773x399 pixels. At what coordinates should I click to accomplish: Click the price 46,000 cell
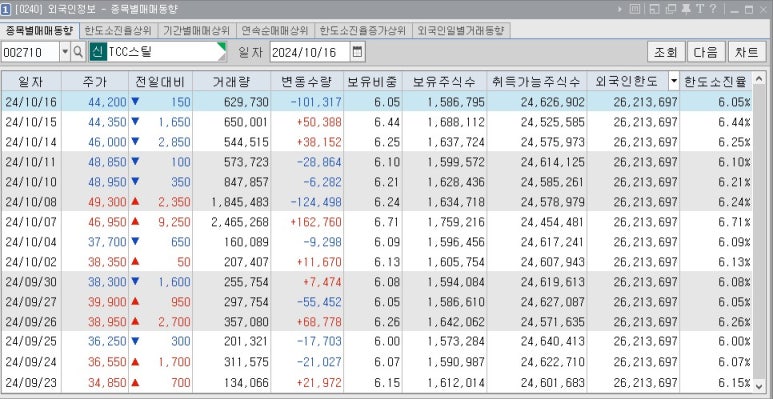tap(95, 142)
